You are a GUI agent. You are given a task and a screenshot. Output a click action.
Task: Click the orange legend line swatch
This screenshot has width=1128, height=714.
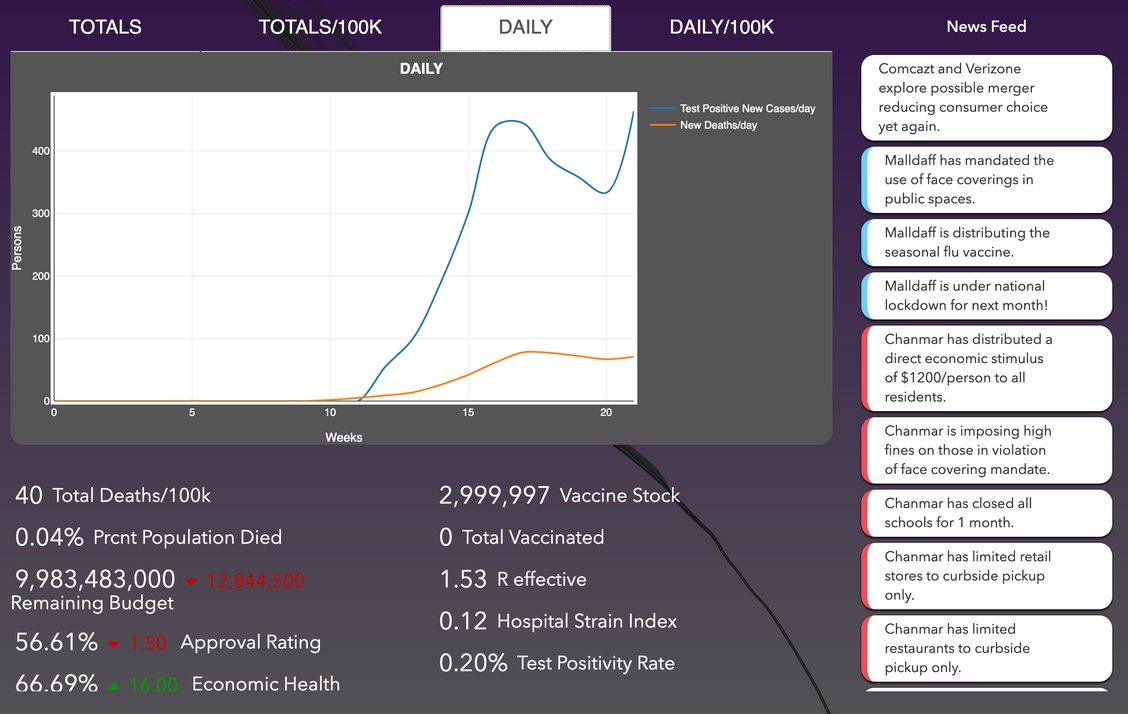pyautogui.click(x=662, y=125)
